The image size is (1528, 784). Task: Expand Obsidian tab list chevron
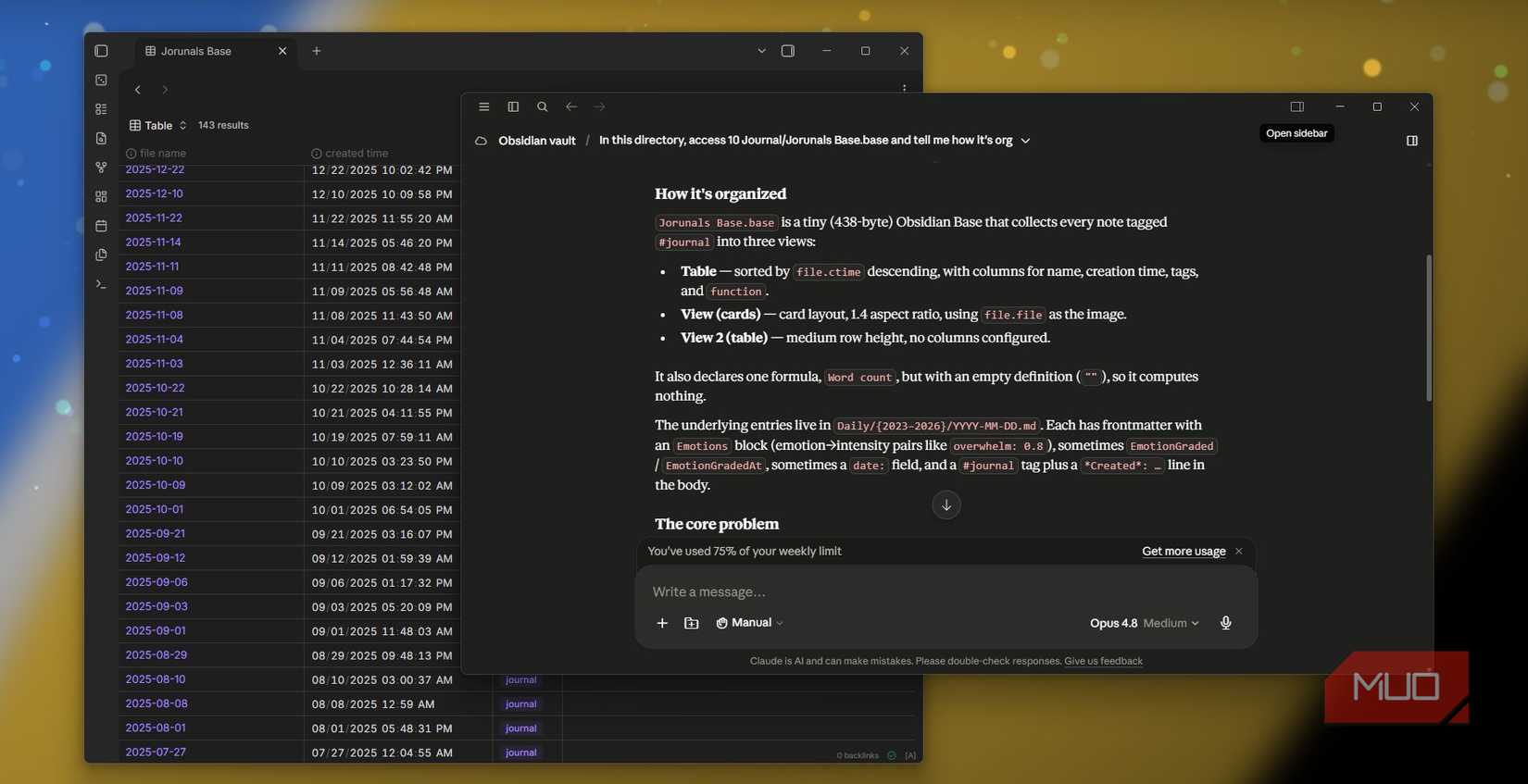pyautogui.click(x=761, y=51)
